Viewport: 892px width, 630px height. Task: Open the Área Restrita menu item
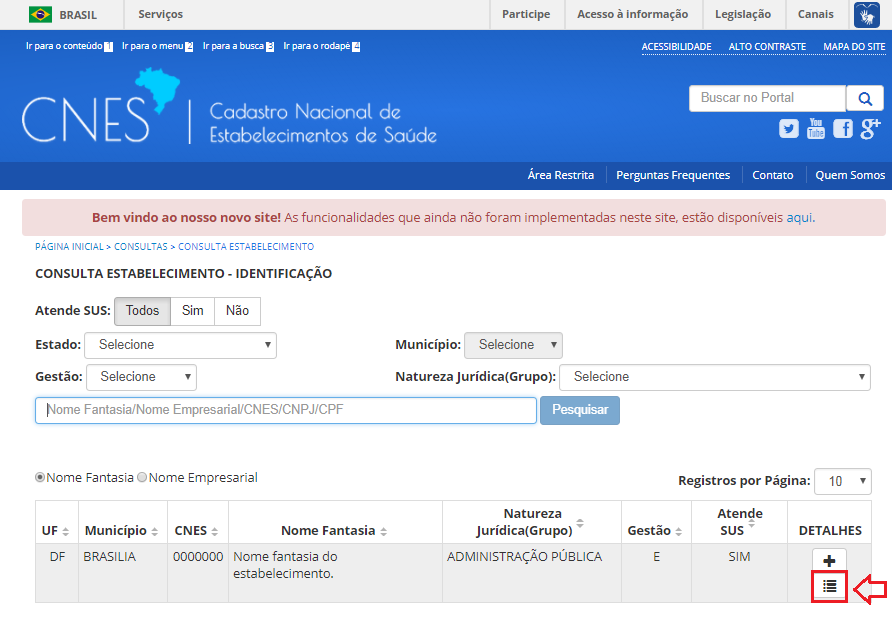point(560,175)
